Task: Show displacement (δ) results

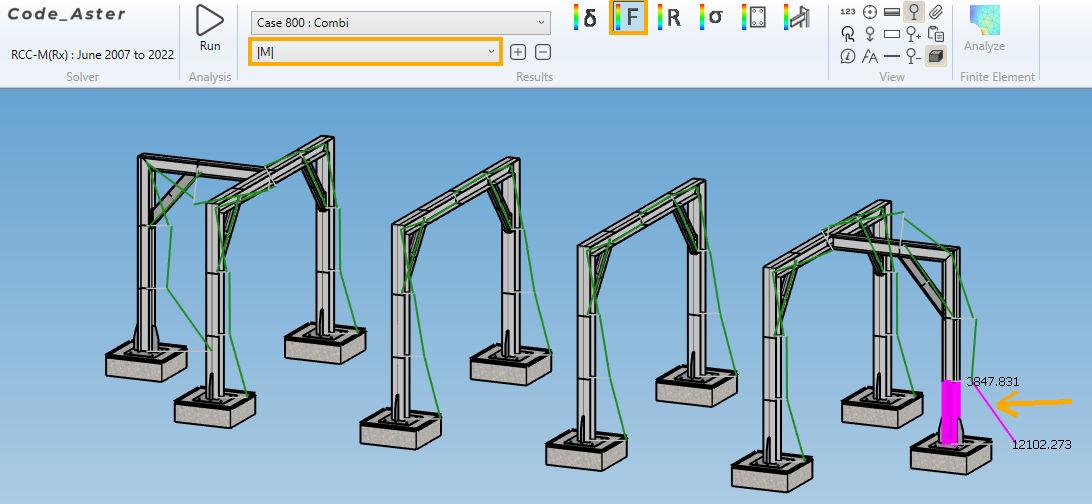Action: (x=589, y=17)
